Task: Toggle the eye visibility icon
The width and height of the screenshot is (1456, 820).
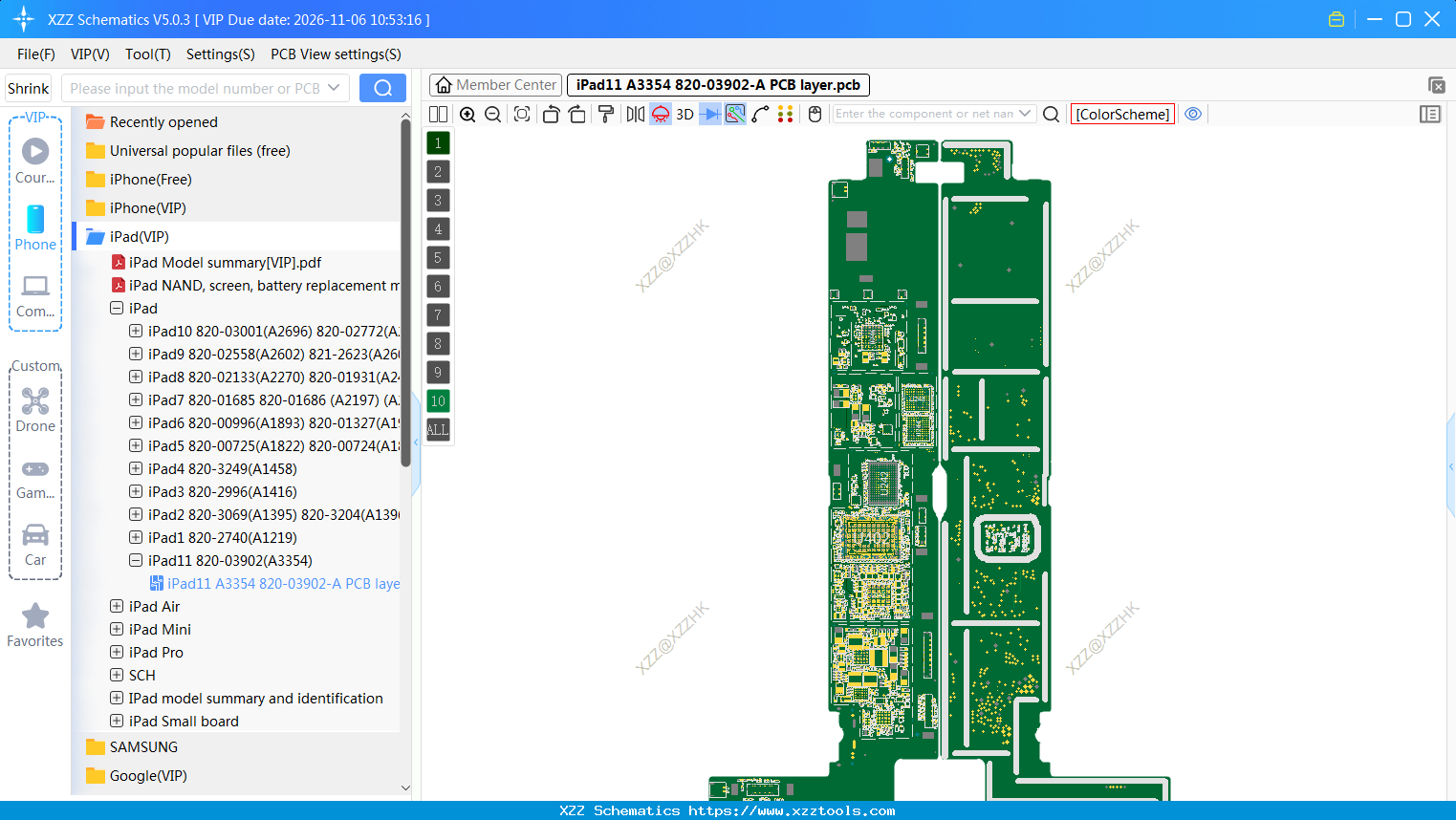Action: click(1193, 115)
